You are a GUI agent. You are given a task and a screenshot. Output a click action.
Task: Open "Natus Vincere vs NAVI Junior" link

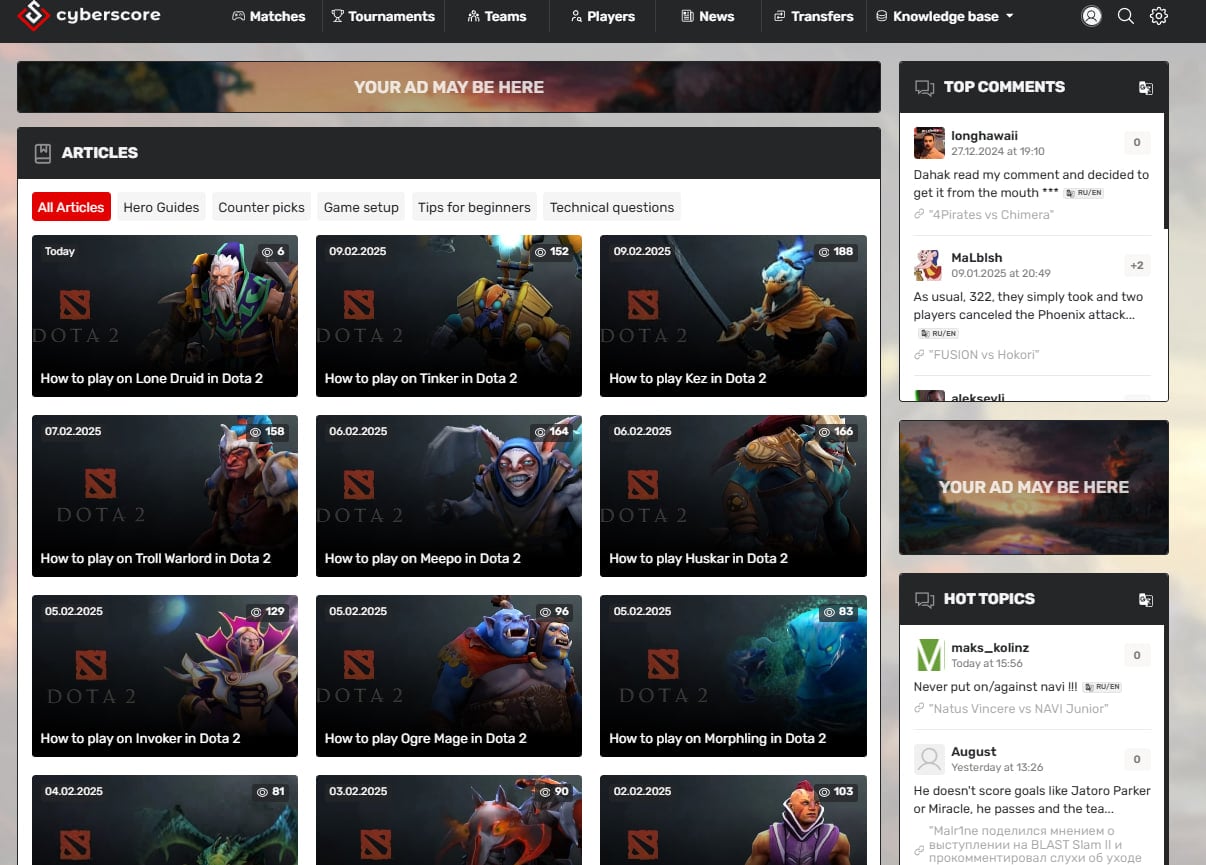point(1018,709)
